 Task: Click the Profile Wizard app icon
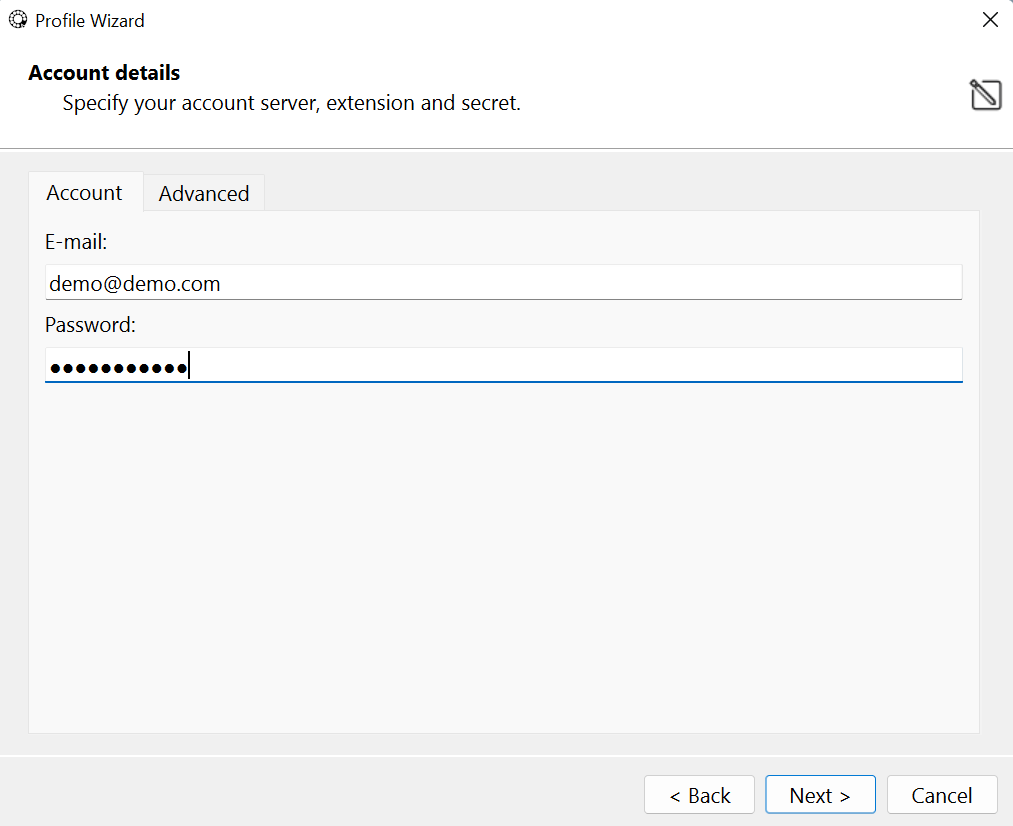pyautogui.click(x=18, y=20)
